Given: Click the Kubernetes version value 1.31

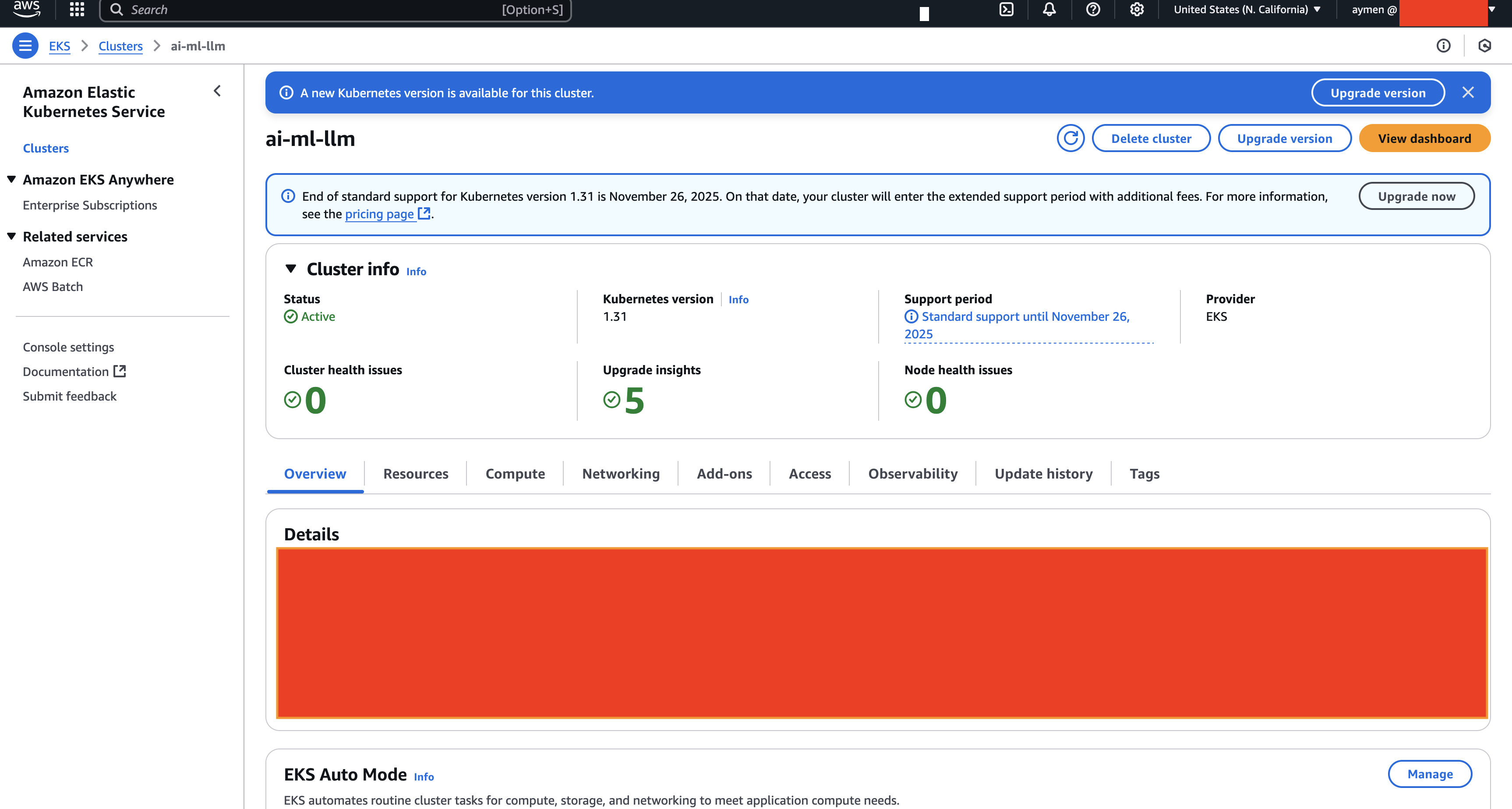Looking at the screenshot, I should [615, 316].
